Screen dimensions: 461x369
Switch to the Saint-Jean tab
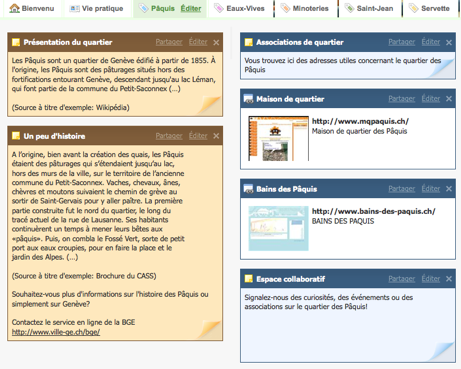point(375,8)
